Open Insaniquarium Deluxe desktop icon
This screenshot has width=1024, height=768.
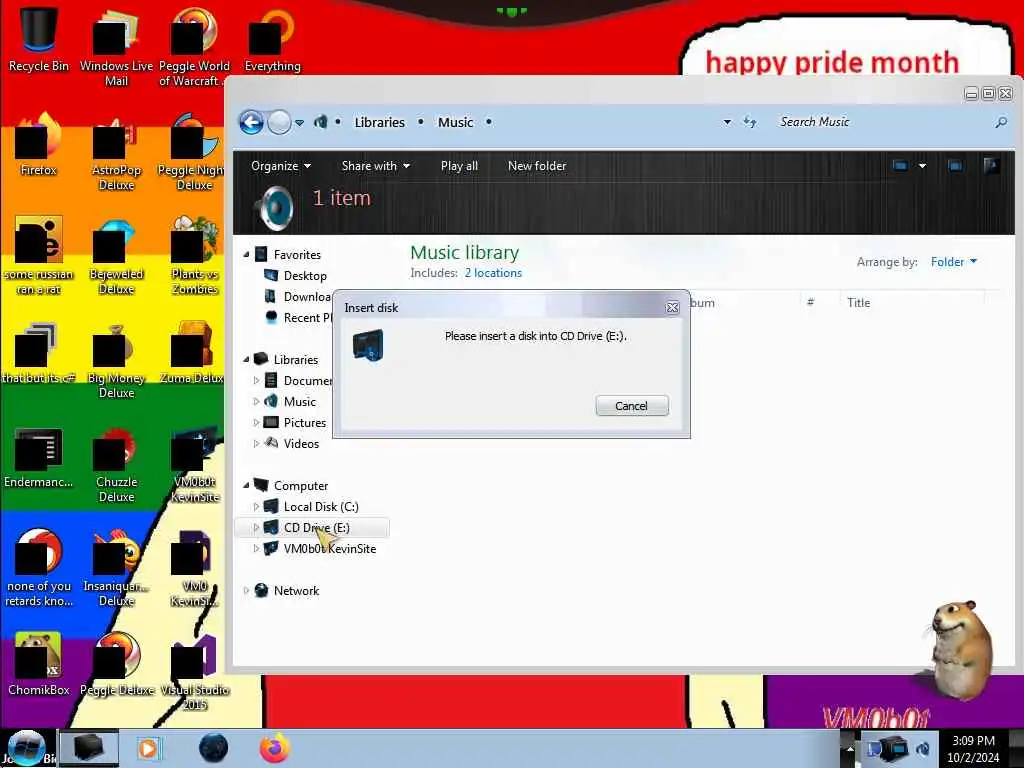(116, 567)
